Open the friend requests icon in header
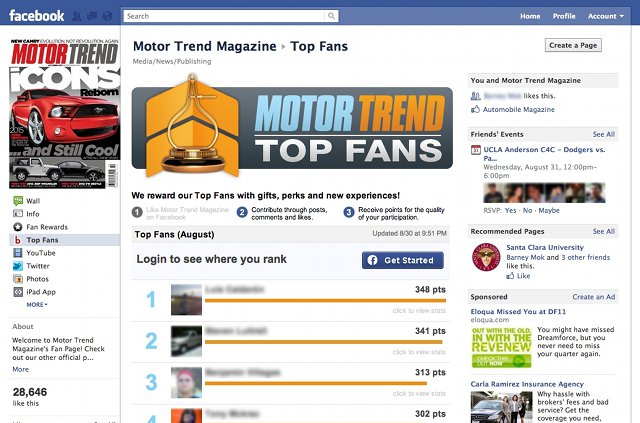Viewport: 640px width, 423px height. tap(76, 16)
